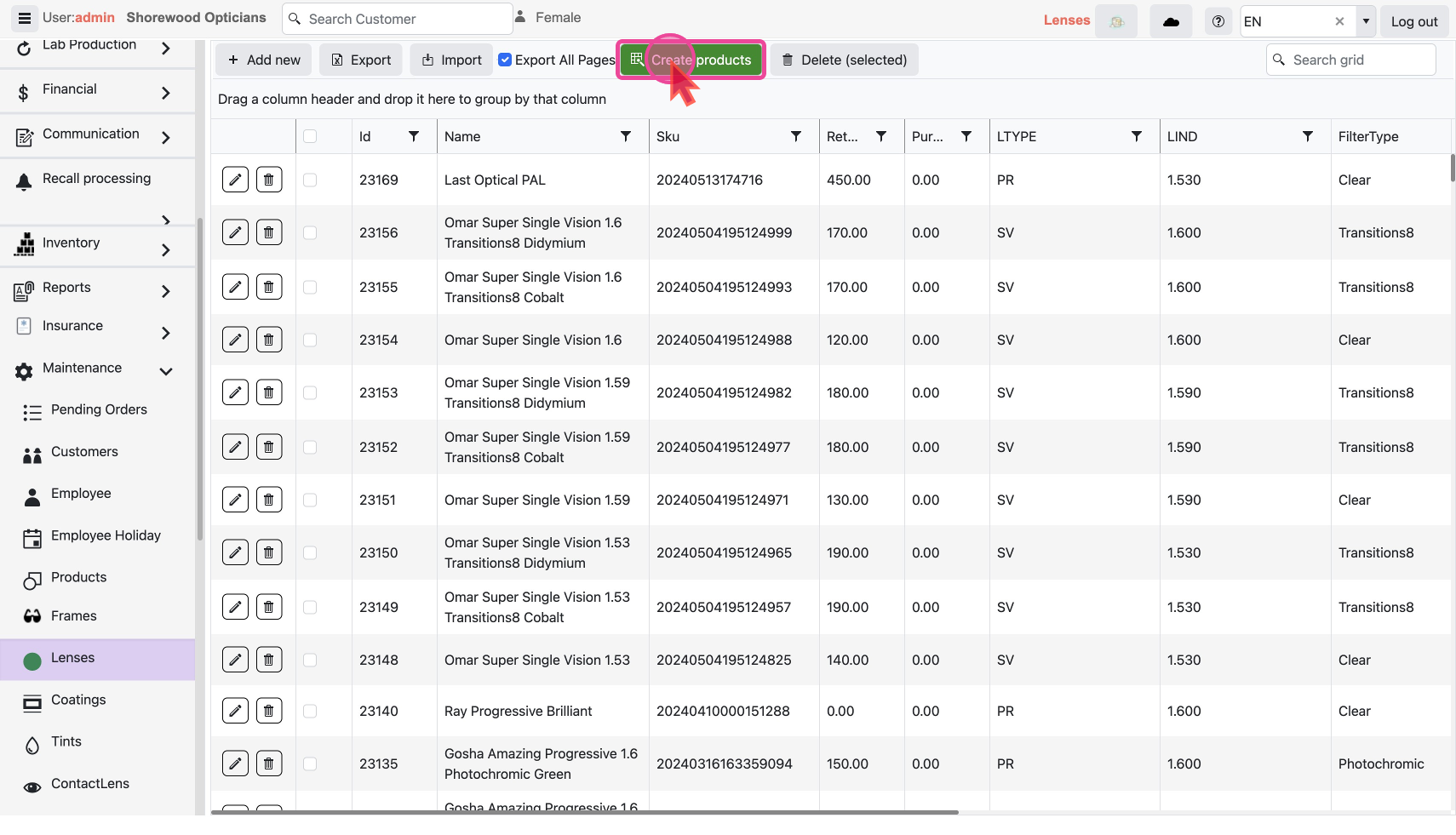Toggle the Export All Pages checkbox
The image size is (1456, 835).
(505, 60)
